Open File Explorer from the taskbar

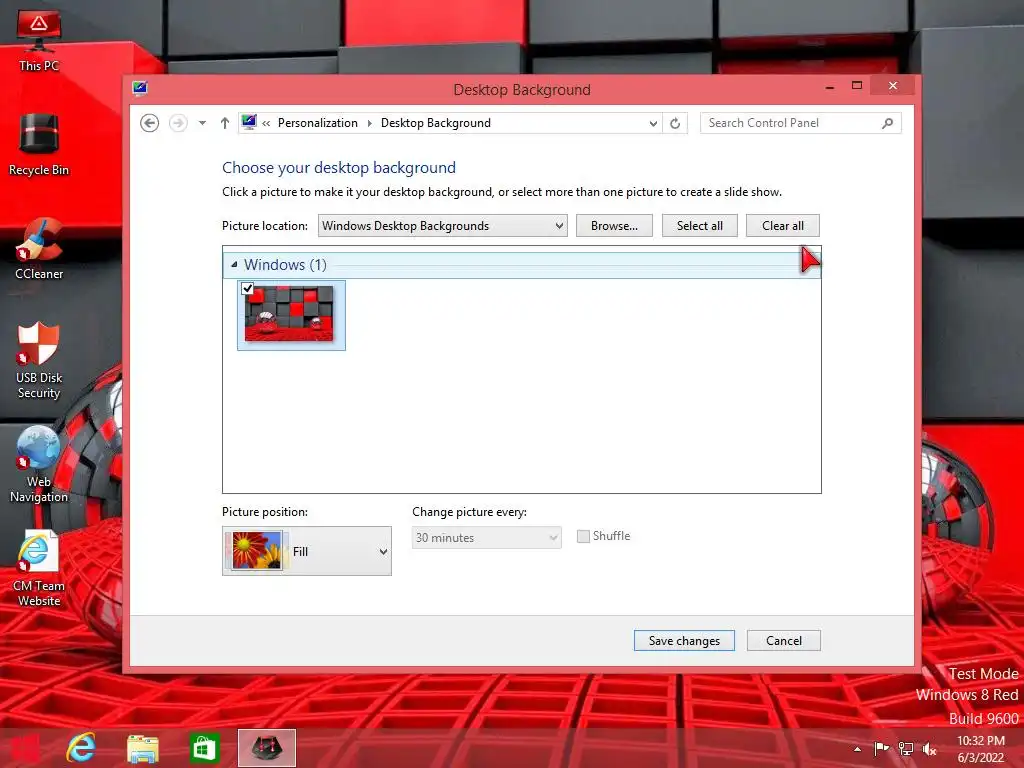pyautogui.click(x=142, y=748)
